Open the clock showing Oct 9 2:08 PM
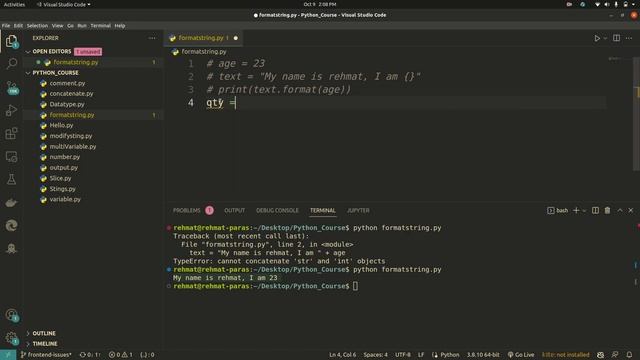This screenshot has height=360, width=640. (x=320, y=4)
